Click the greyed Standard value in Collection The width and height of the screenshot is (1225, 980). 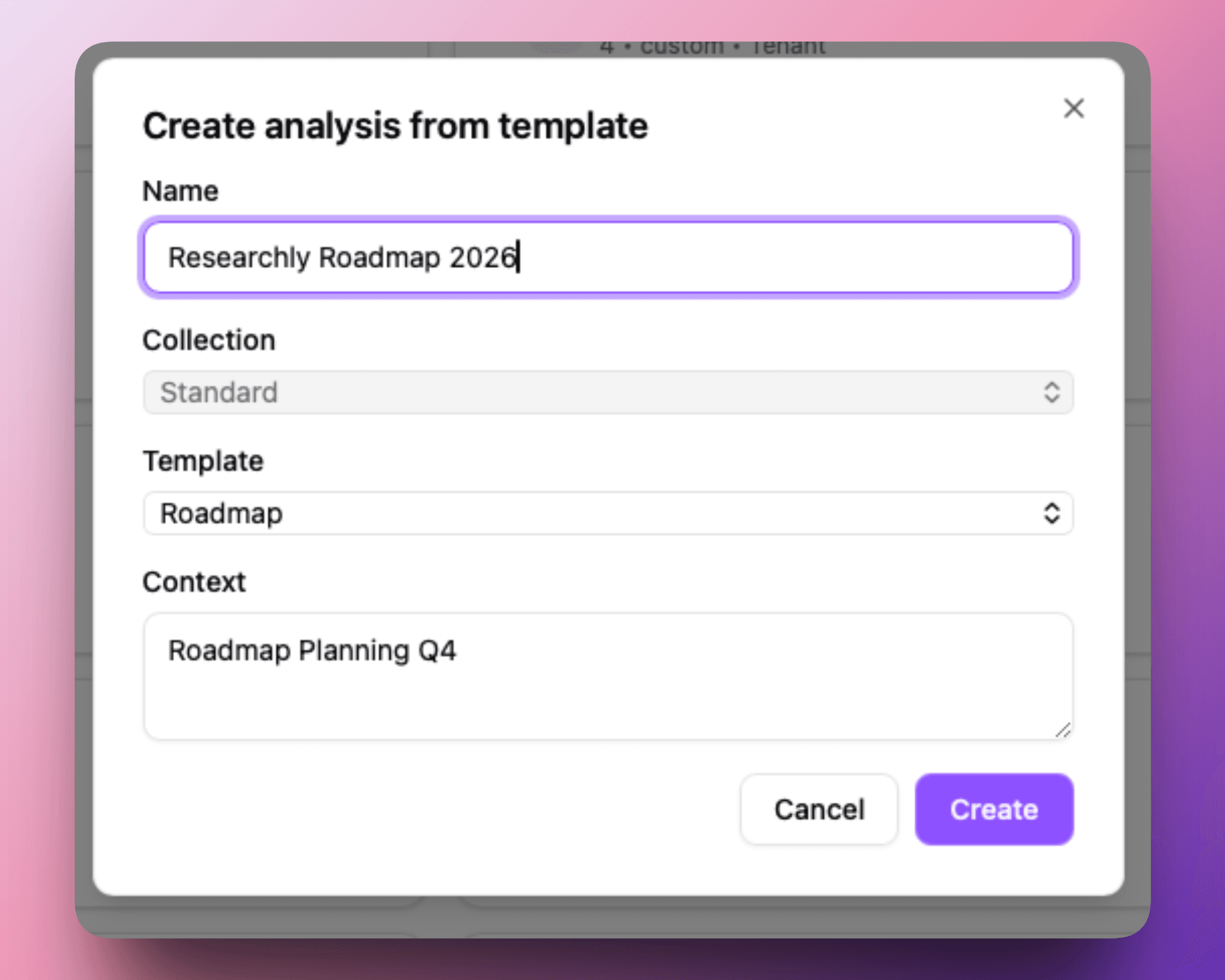219,392
